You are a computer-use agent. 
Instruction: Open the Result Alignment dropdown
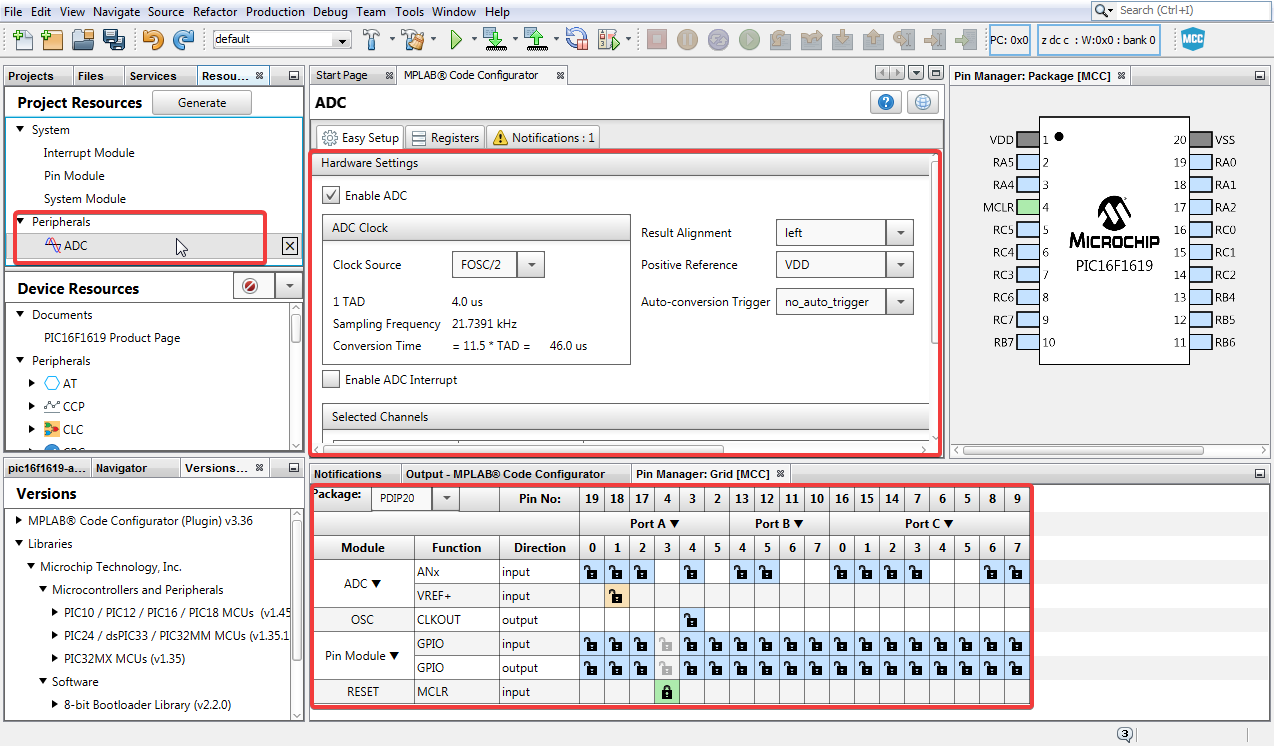tap(899, 232)
